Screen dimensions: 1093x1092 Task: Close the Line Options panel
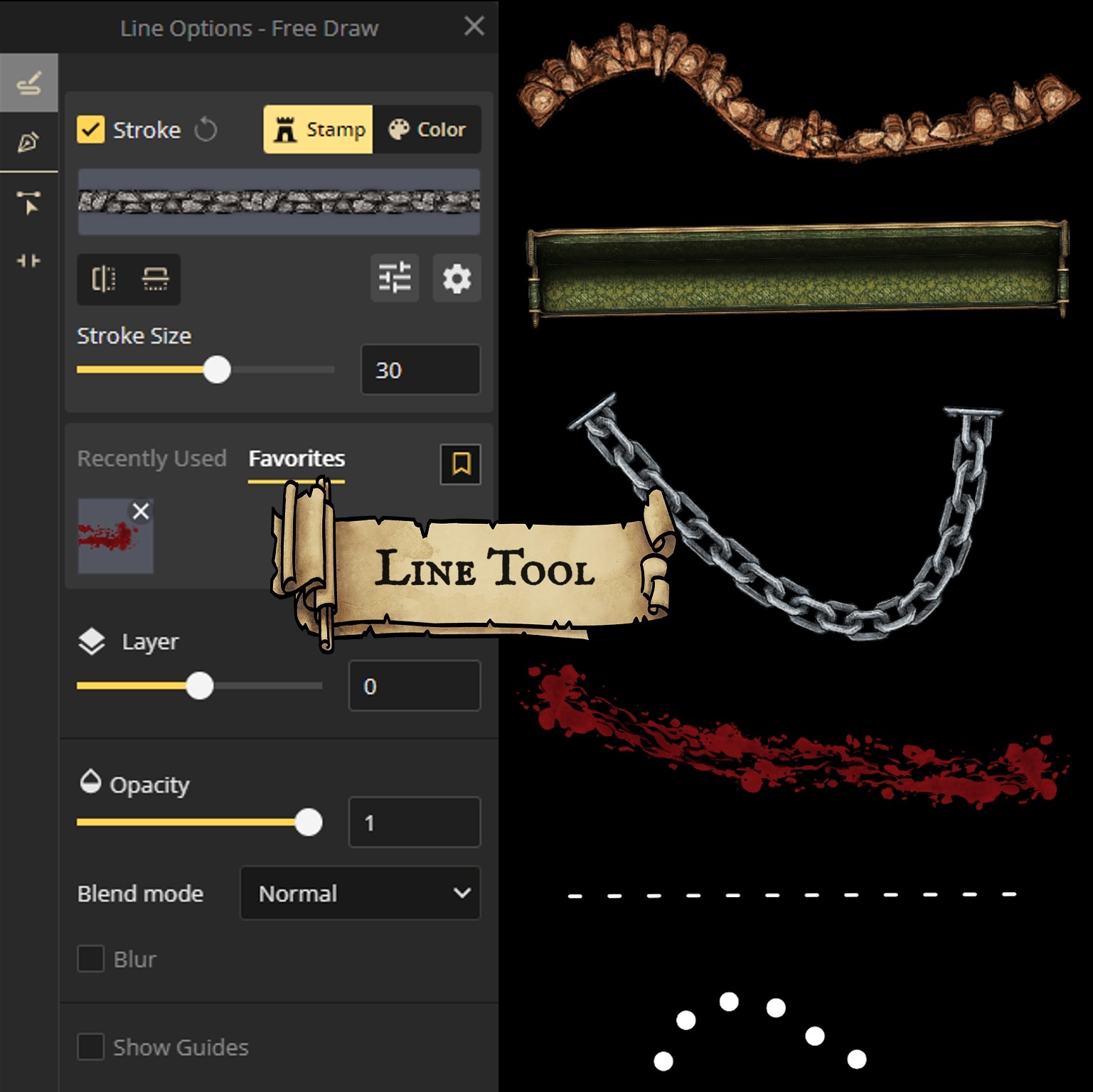(474, 26)
